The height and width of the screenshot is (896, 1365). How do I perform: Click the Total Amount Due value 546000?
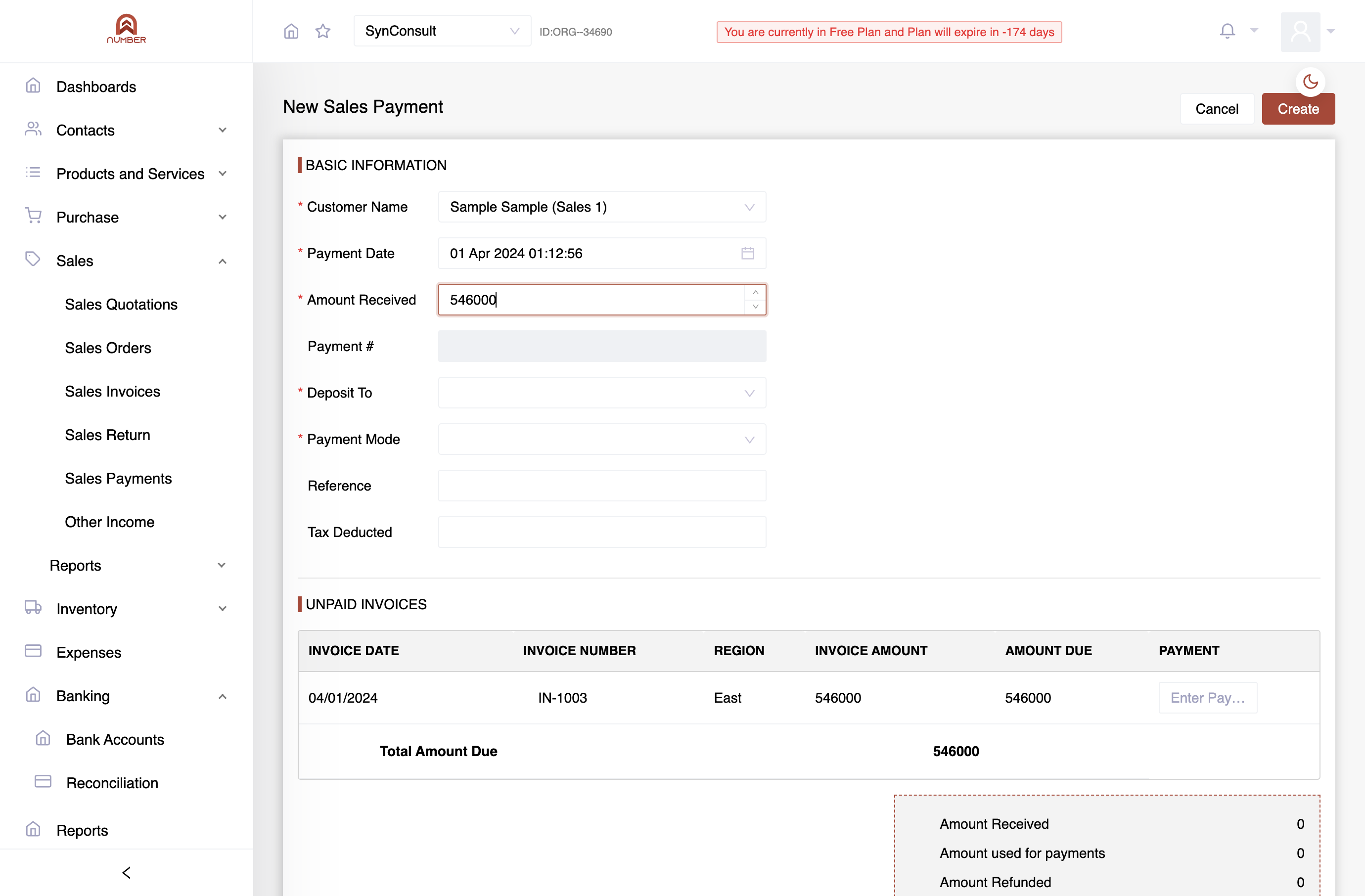tap(955, 751)
